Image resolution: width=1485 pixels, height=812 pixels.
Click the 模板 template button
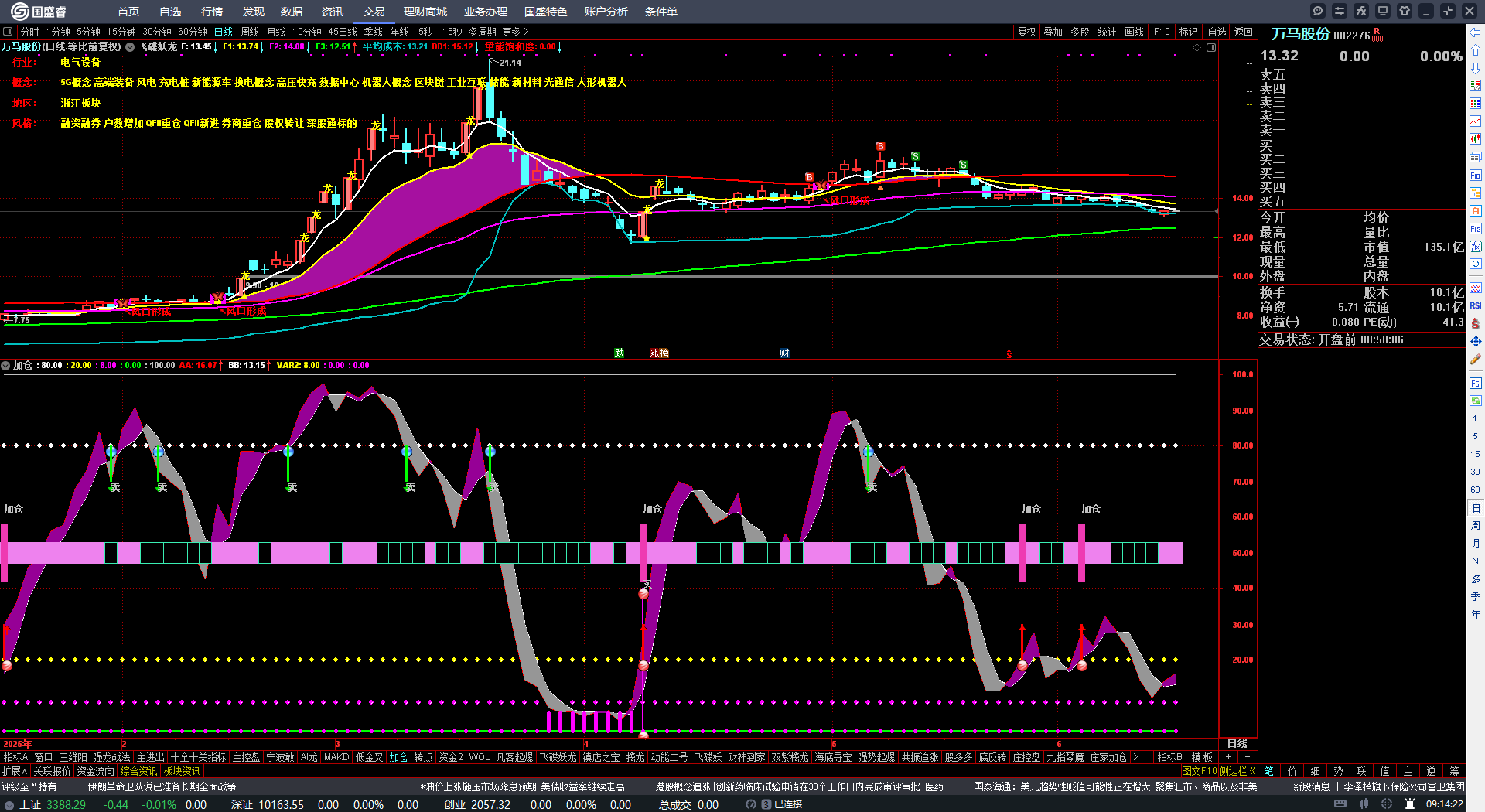1202,757
